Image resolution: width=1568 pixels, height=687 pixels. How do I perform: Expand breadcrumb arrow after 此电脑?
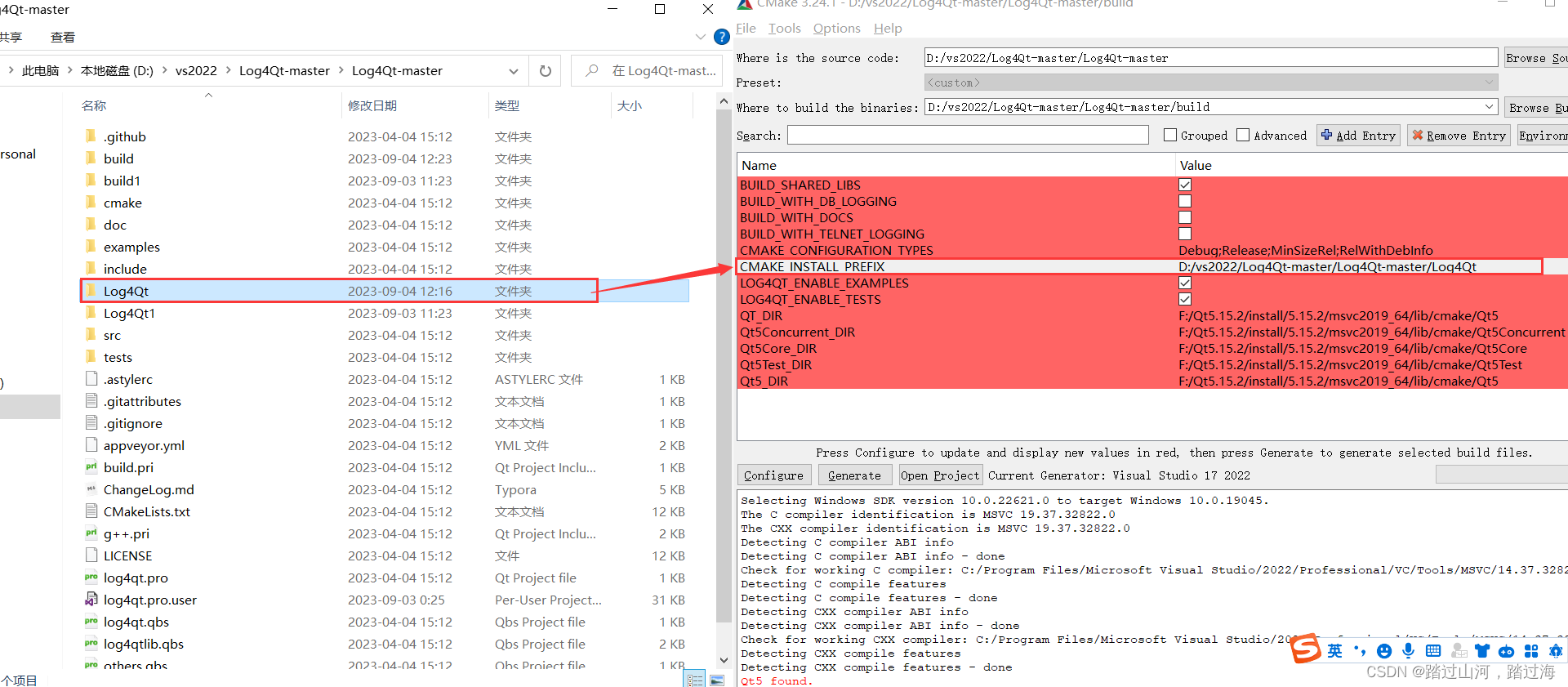click(x=70, y=71)
